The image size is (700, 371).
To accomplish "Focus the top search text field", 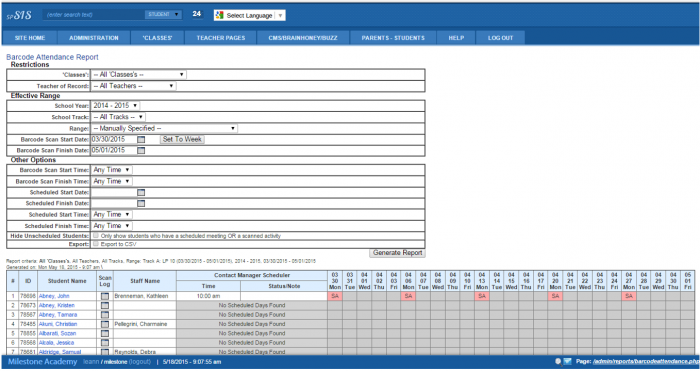I will [x=94, y=15].
